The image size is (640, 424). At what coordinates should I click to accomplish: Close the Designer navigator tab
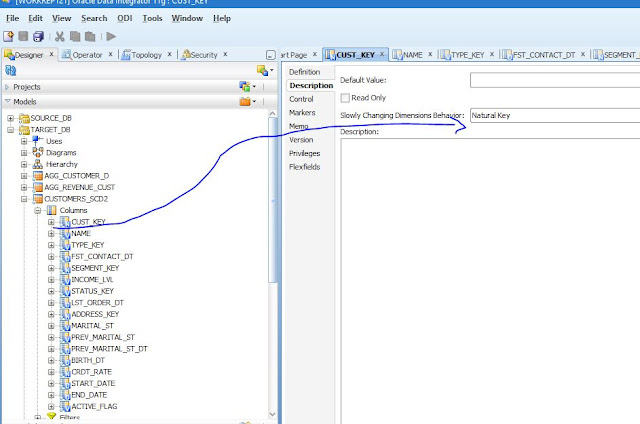51,54
